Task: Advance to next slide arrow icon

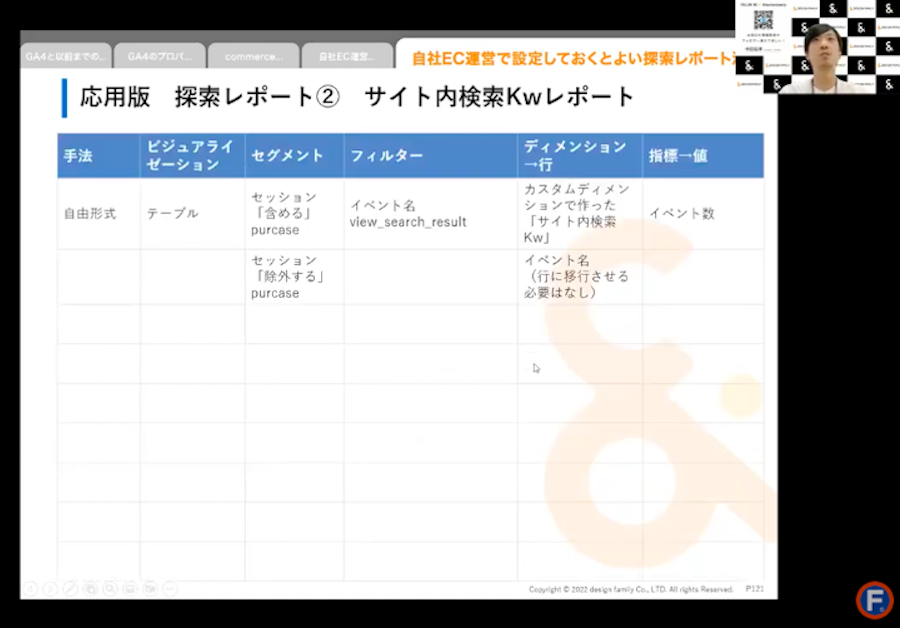Action: [51, 589]
